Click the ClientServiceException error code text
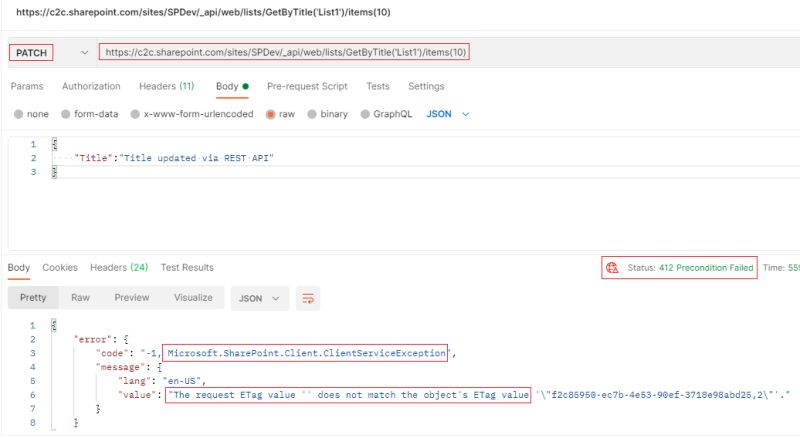The width and height of the screenshot is (800, 438). (306, 353)
